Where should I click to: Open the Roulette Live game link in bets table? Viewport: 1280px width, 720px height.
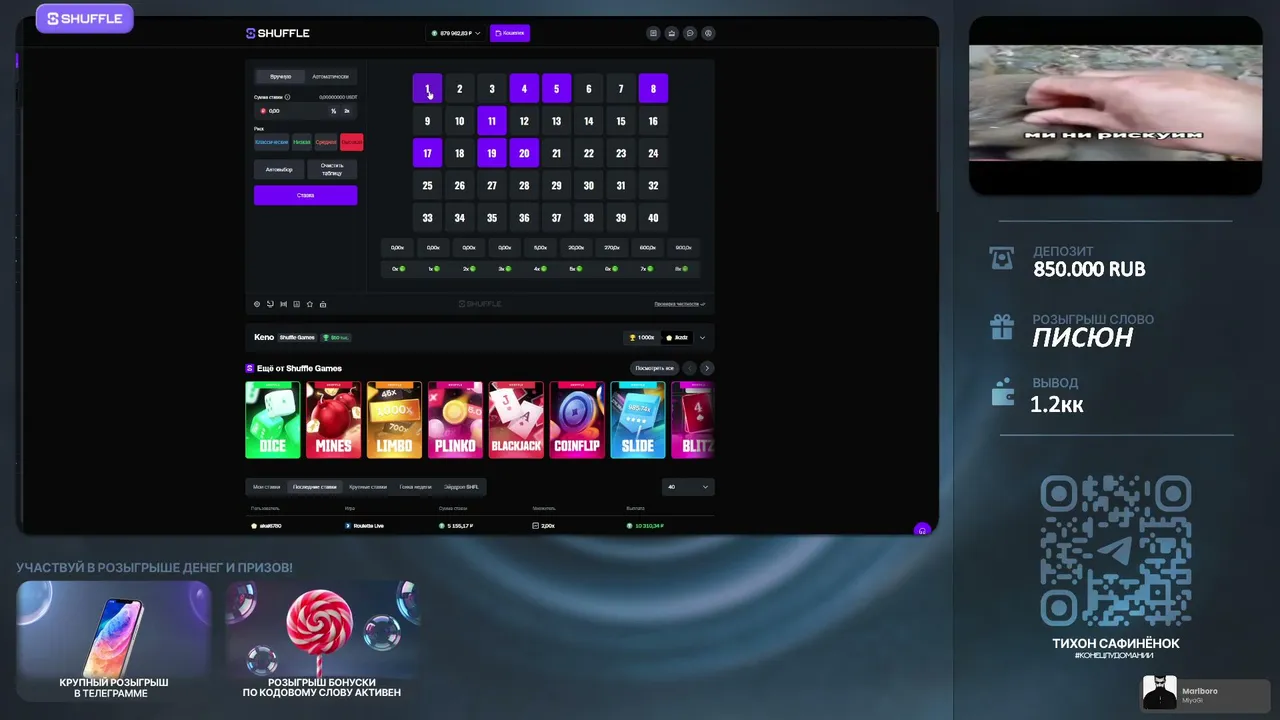[365, 525]
